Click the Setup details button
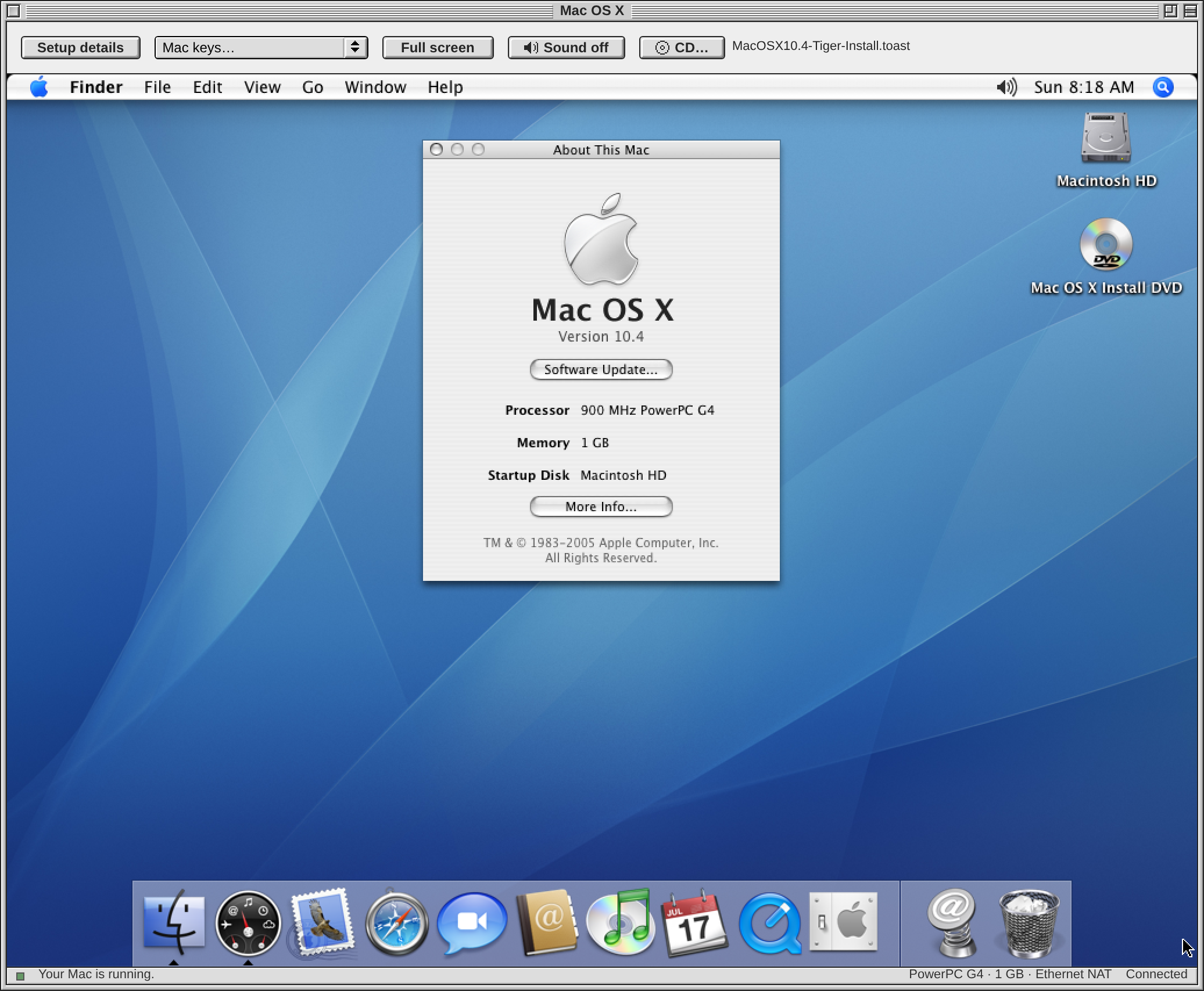Screen dimensions: 1204x991 pyautogui.click(x=80, y=48)
